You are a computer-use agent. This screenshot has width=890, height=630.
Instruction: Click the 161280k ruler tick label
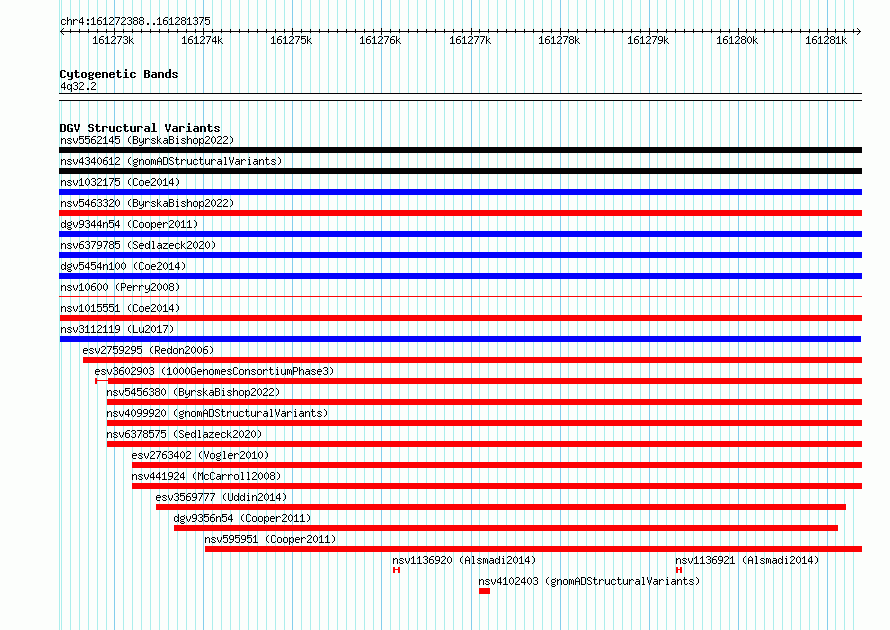[x=737, y=40]
